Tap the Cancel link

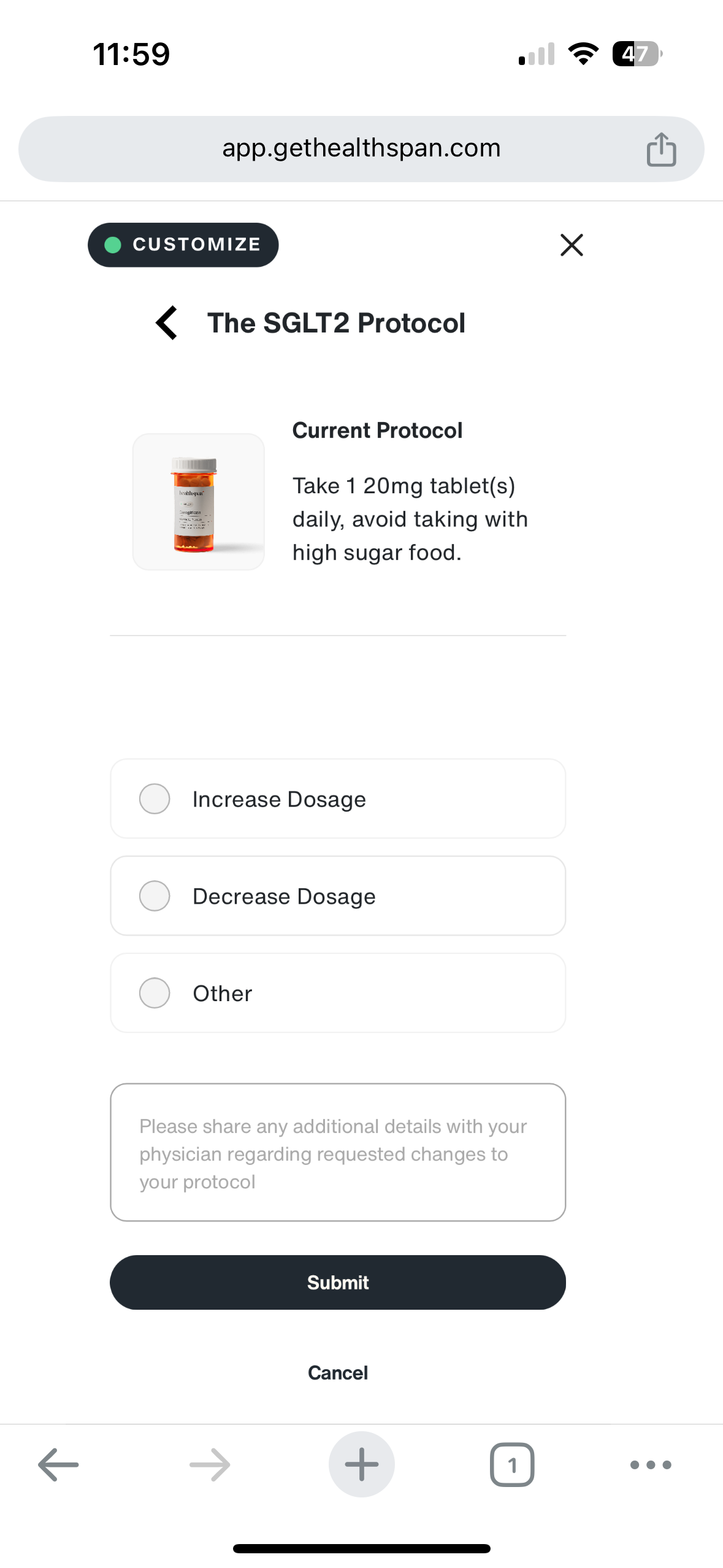tap(338, 1372)
